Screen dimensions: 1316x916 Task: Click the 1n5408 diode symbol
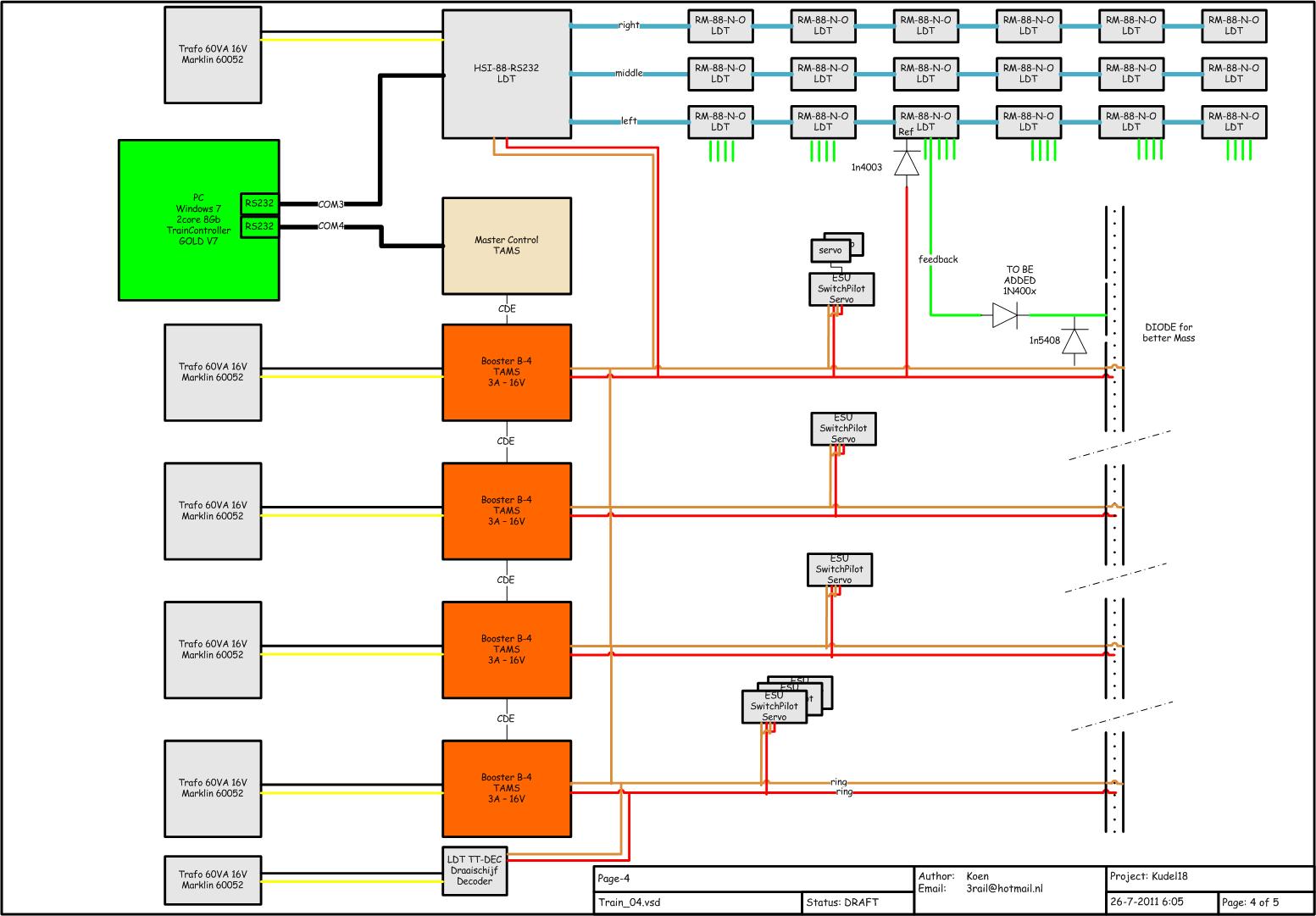point(1074,341)
